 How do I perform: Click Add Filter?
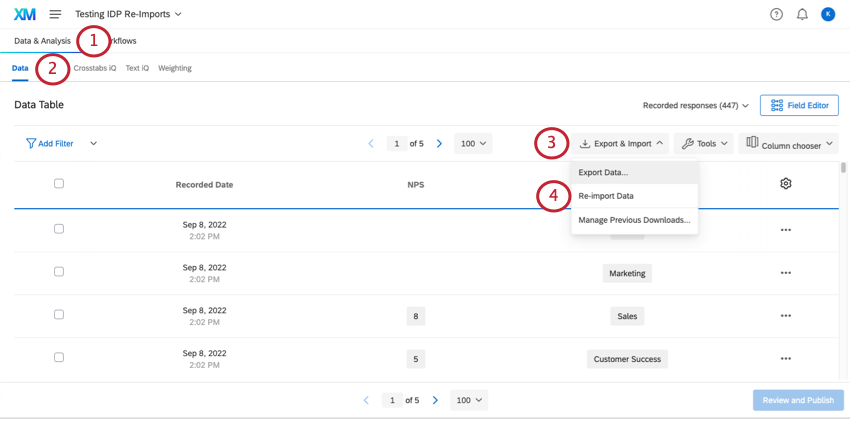point(50,144)
